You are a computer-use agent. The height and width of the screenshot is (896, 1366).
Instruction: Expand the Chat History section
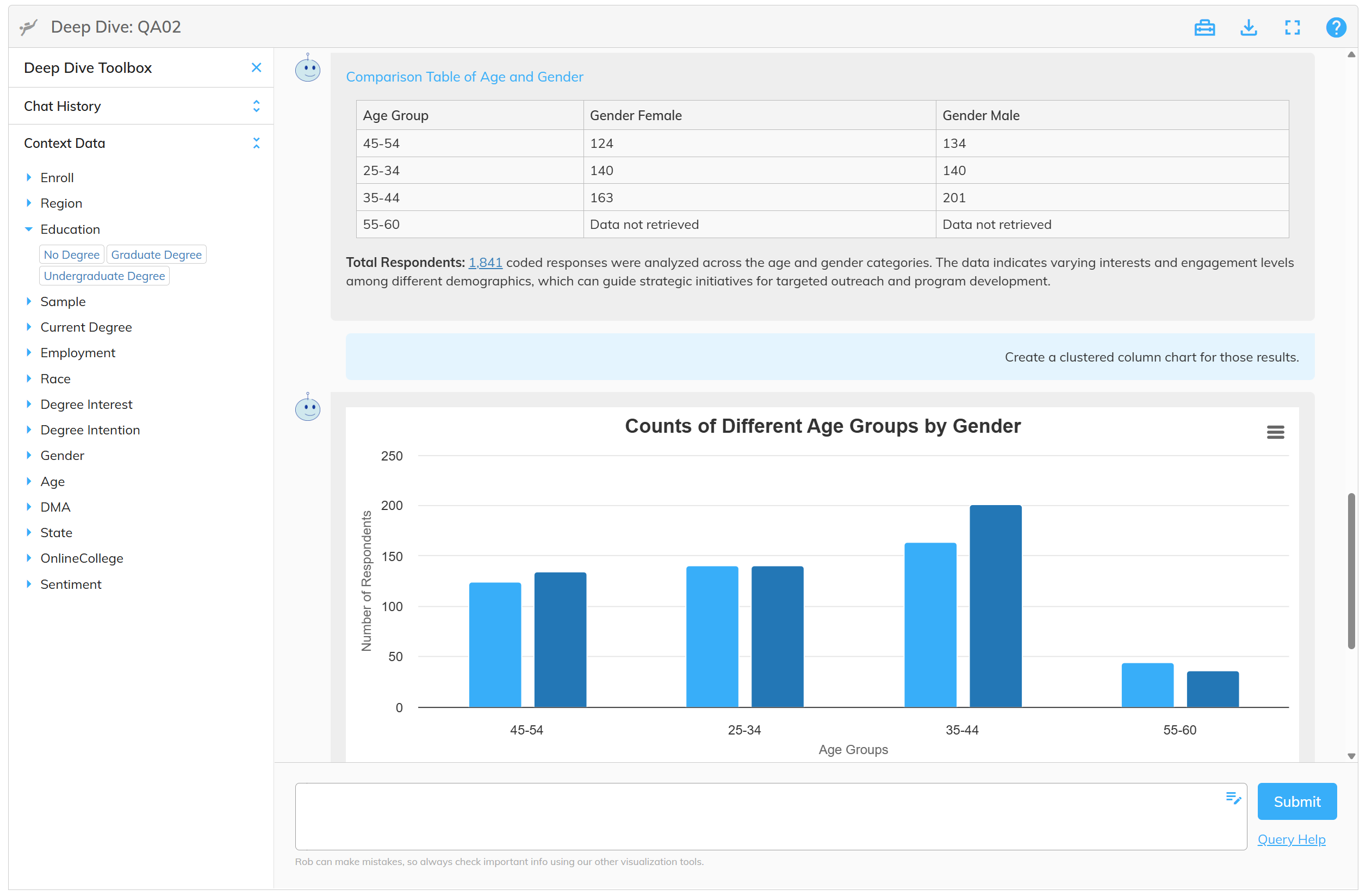[x=256, y=106]
